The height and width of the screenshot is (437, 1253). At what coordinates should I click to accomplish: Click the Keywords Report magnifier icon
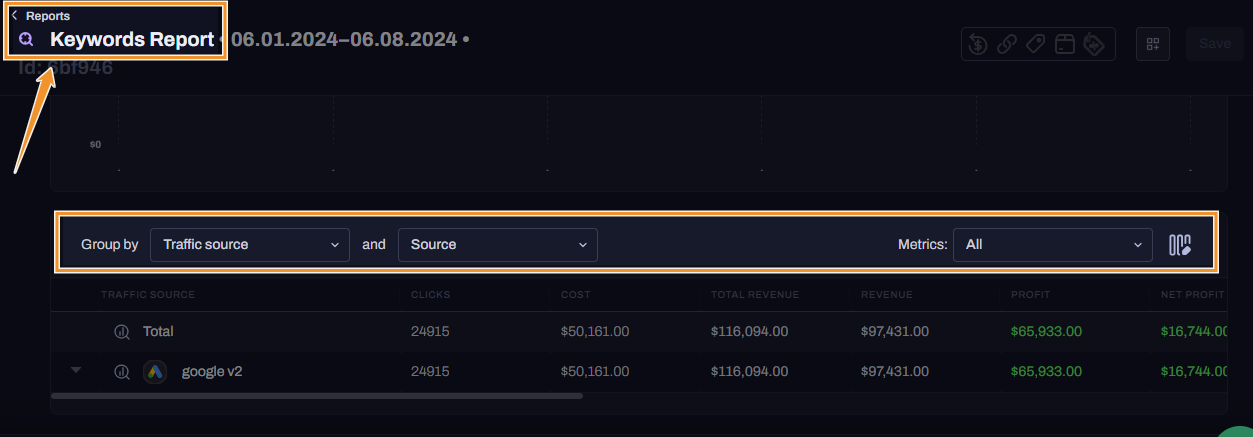pos(27,40)
